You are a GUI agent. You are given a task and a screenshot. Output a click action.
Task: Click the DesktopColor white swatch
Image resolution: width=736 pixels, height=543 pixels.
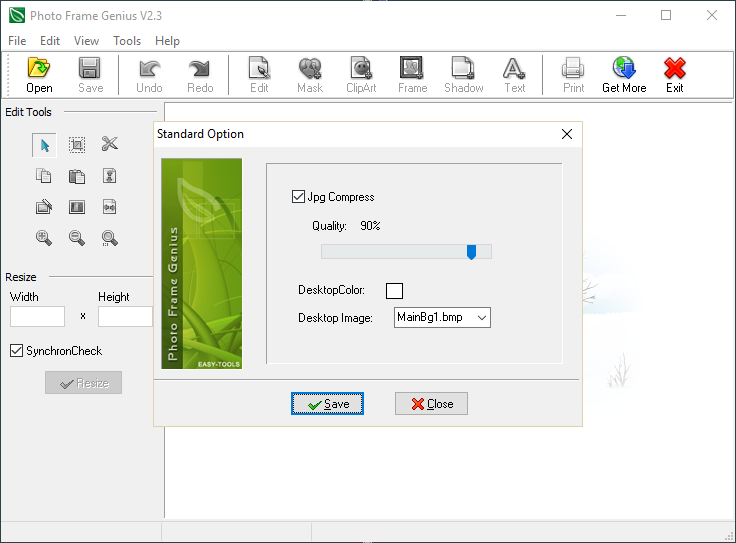tap(394, 291)
